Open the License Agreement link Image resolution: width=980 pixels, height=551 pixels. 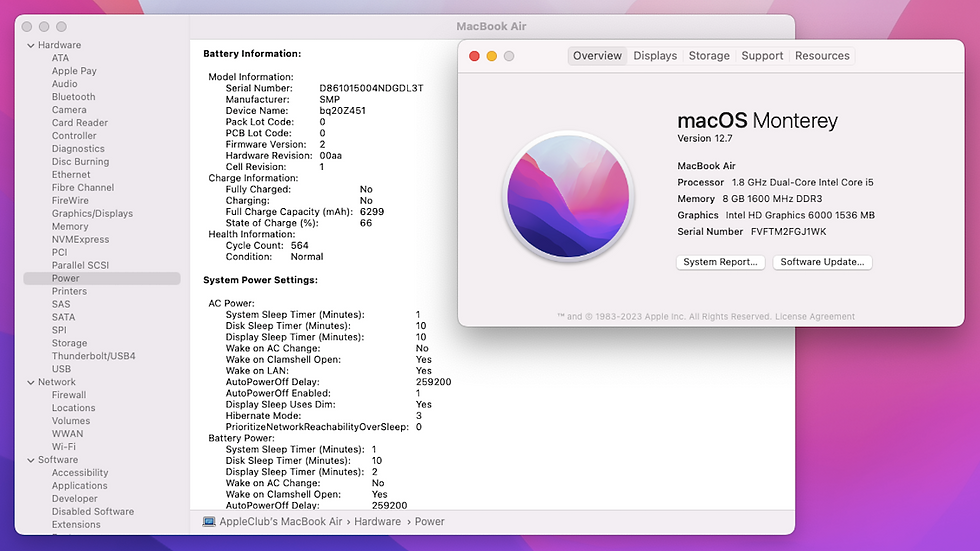click(814, 317)
